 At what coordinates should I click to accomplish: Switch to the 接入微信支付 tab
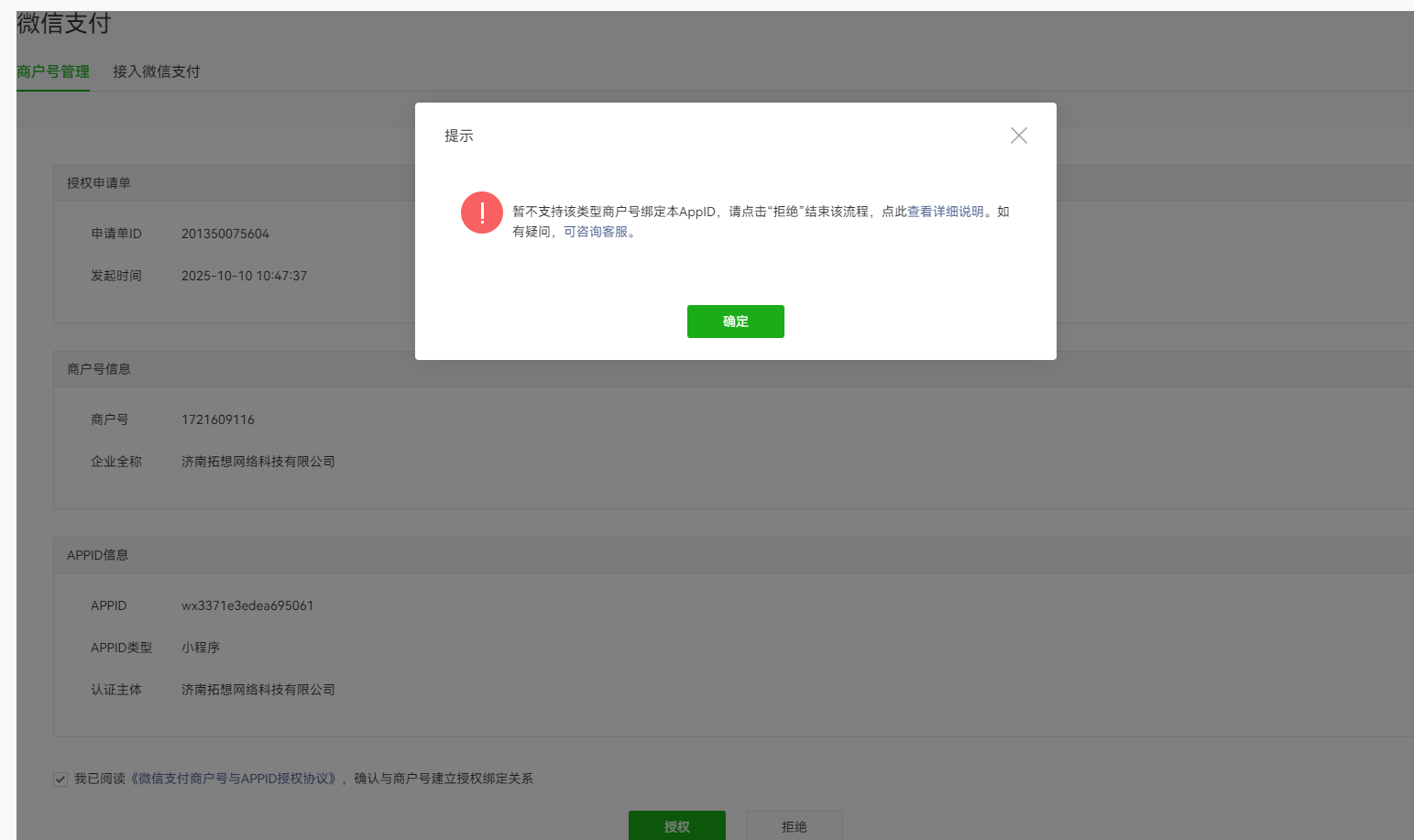pyautogui.click(x=156, y=71)
